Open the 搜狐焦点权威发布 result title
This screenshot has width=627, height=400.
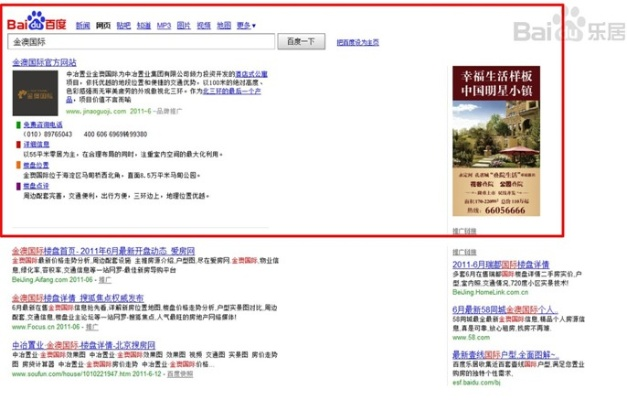pyautogui.click(x=78, y=298)
